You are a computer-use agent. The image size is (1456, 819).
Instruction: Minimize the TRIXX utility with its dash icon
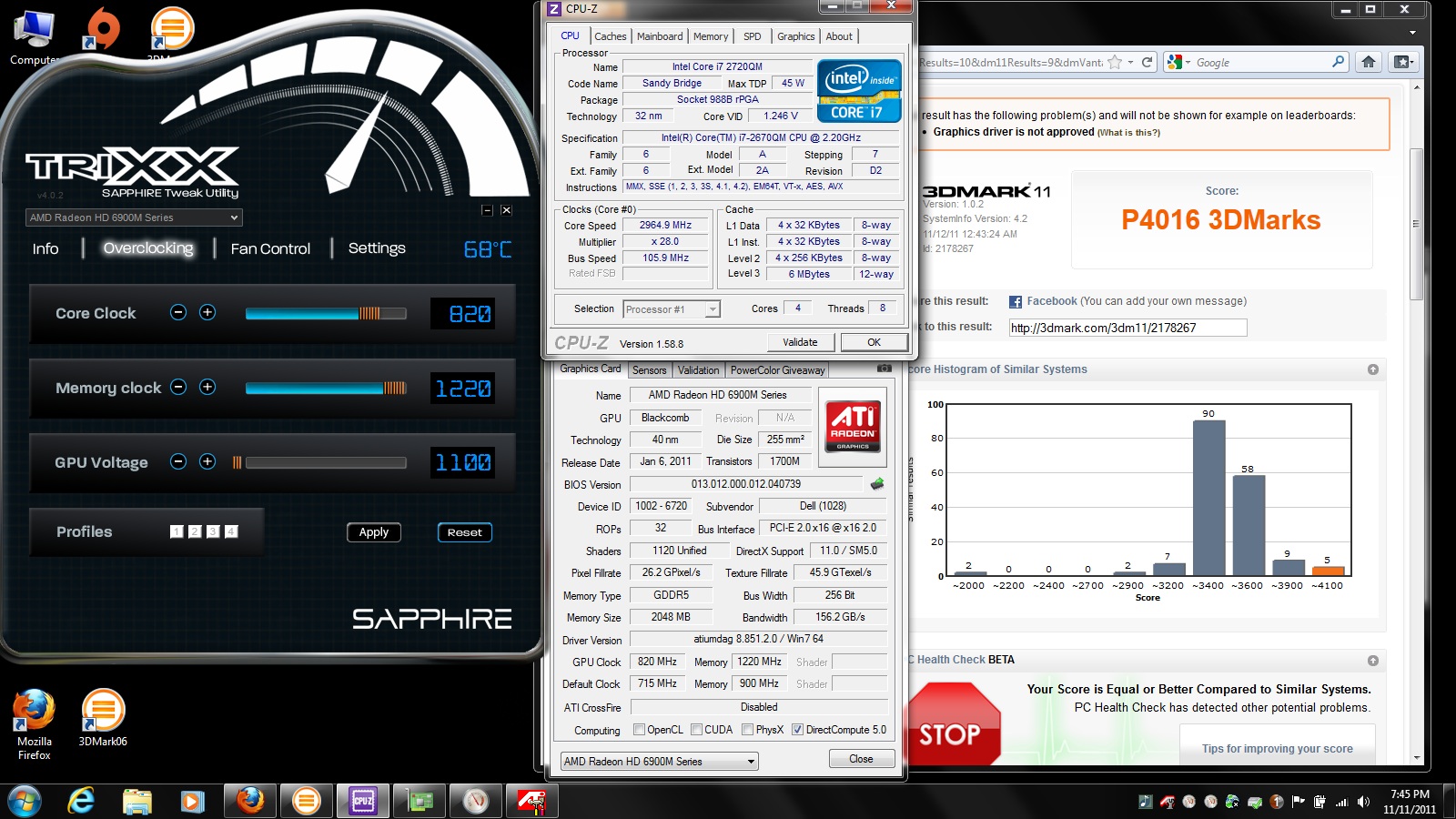487,210
